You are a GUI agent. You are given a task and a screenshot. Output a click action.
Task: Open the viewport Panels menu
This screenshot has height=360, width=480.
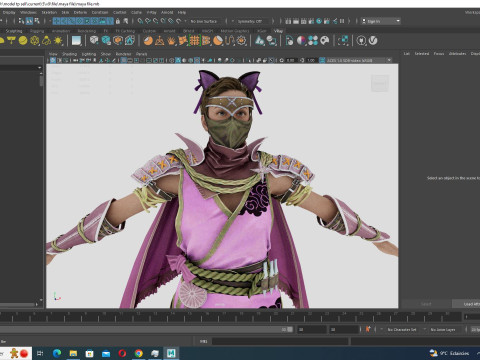141,54
